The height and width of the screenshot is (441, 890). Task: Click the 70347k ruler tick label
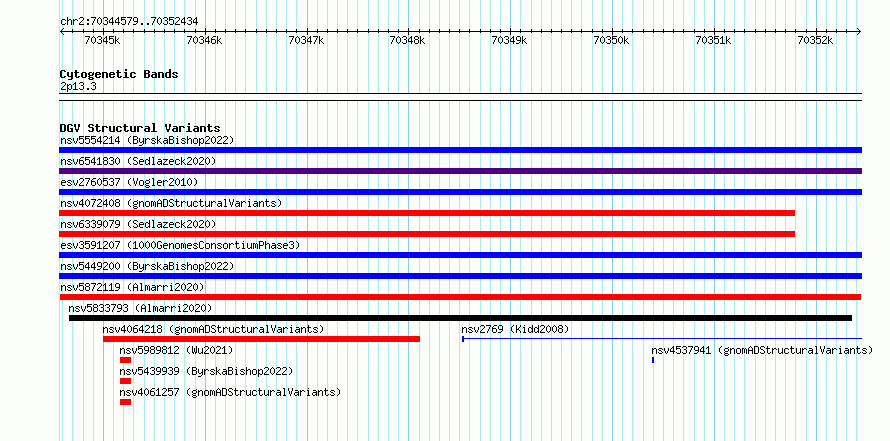click(x=306, y=40)
